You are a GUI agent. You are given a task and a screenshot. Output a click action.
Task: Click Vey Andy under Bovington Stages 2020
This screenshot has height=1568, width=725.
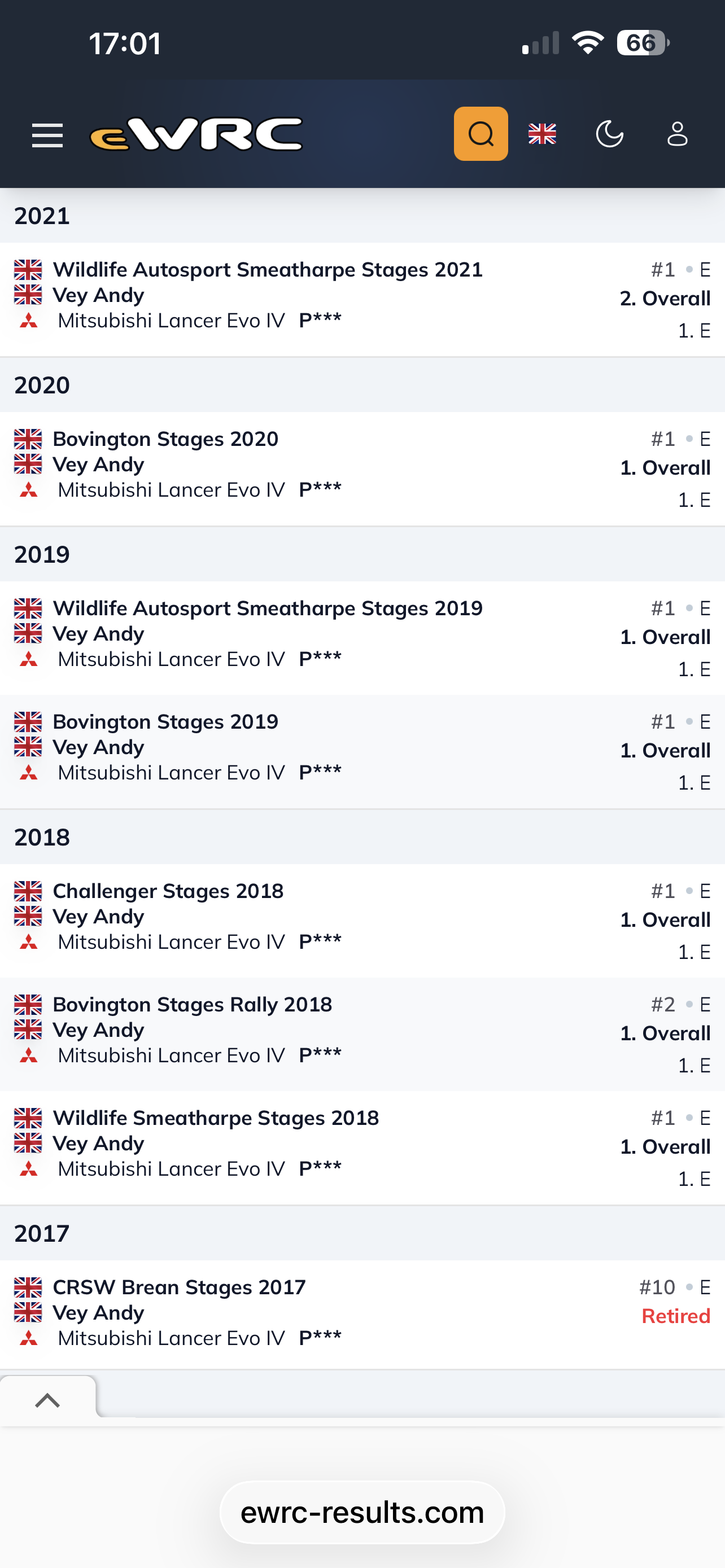pyautogui.click(x=99, y=465)
